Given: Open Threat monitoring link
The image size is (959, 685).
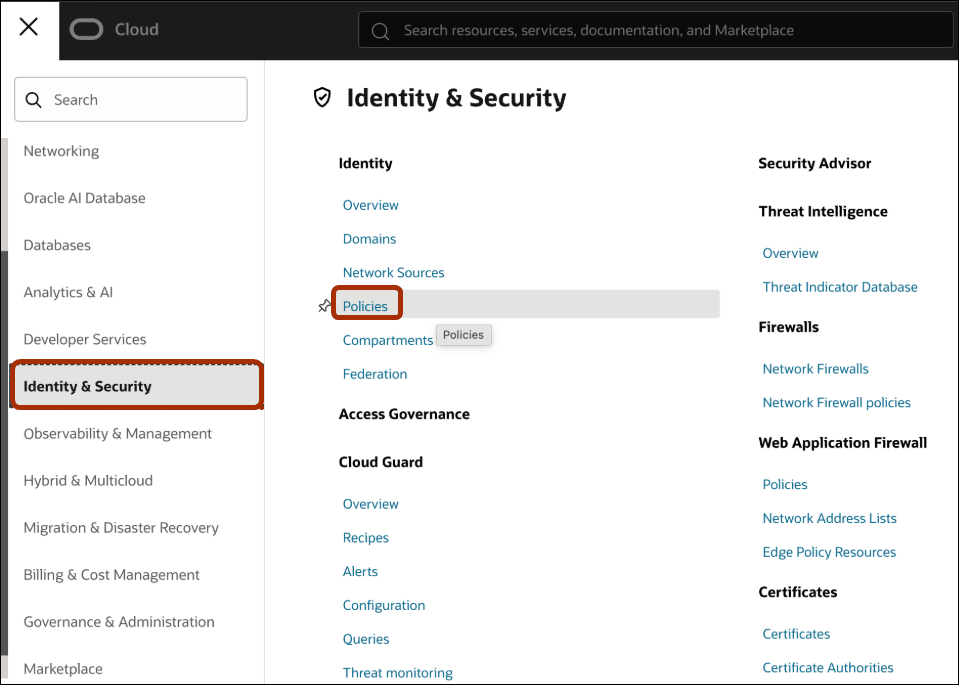Looking at the screenshot, I should [x=398, y=673].
